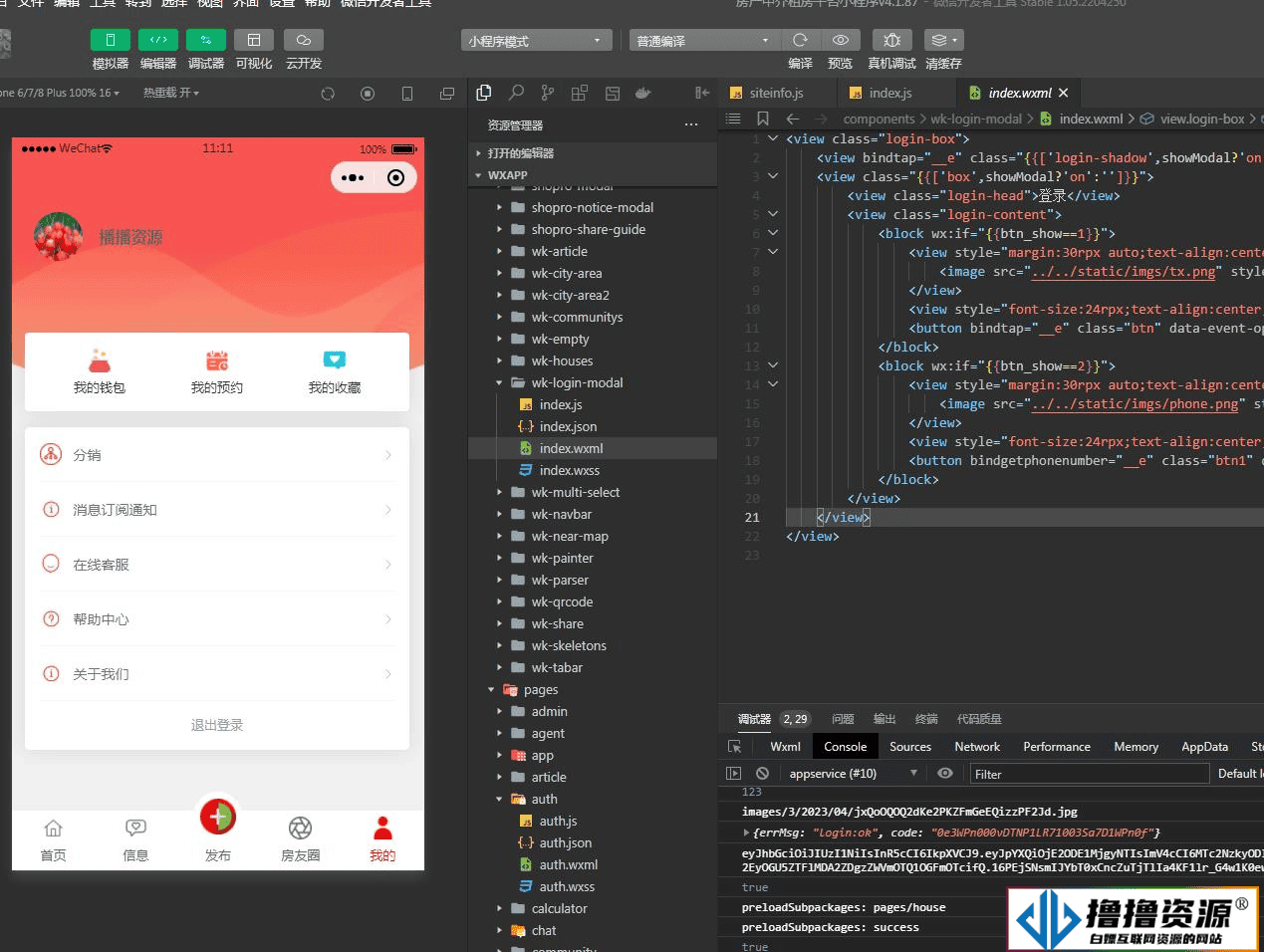Collapse the auth folder
The height and width of the screenshot is (952, 1264).
[x=593, y=799]
